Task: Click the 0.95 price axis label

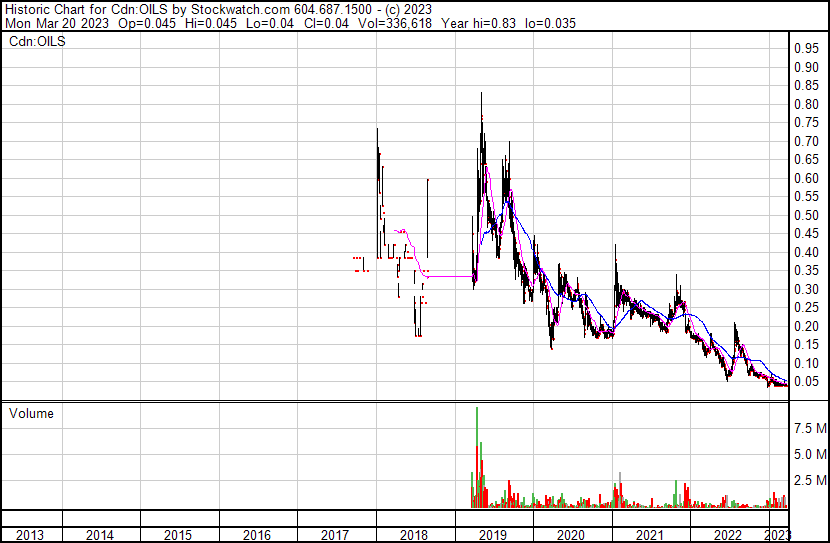Action: pyautogui.click(x=806, y=49)
